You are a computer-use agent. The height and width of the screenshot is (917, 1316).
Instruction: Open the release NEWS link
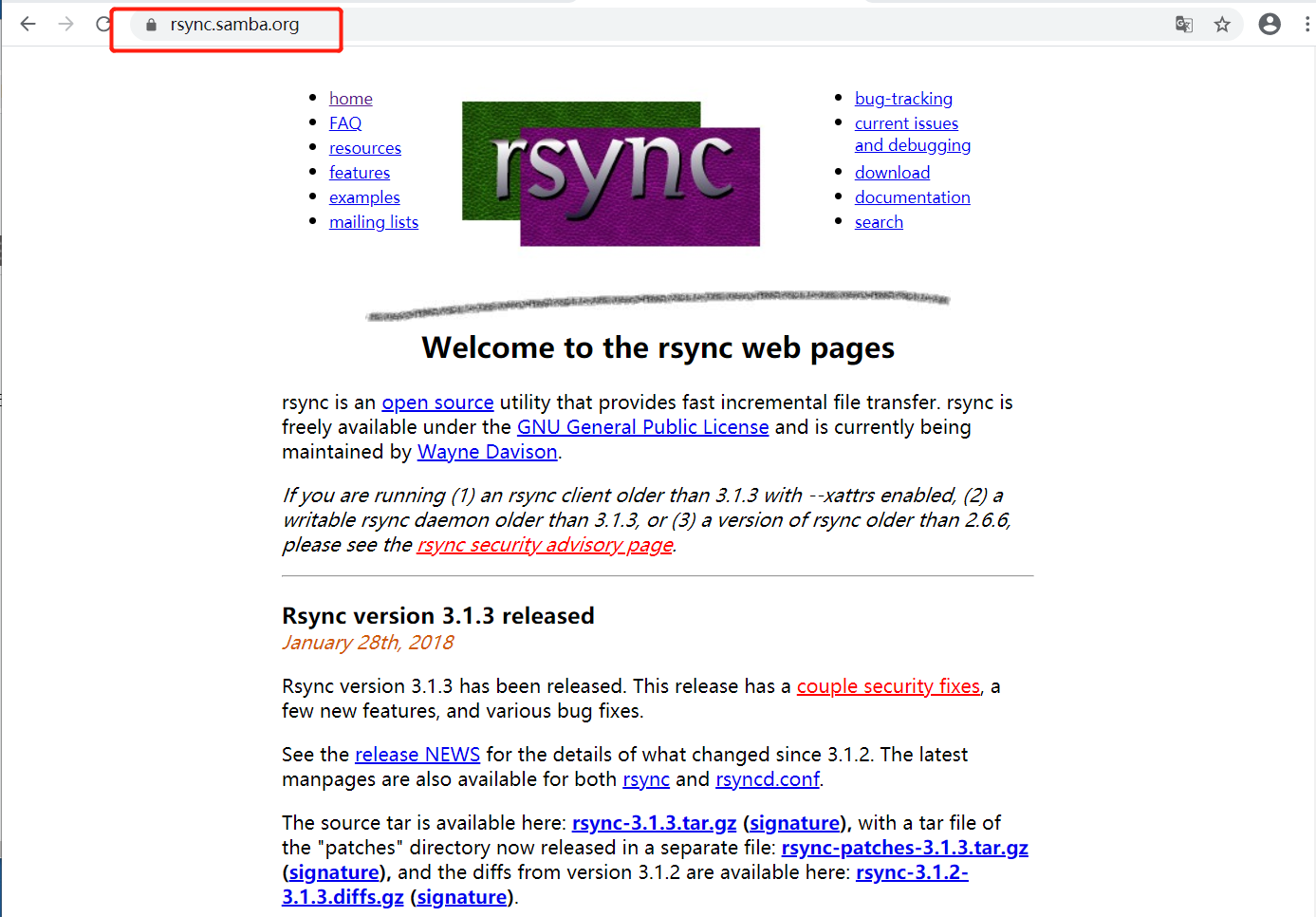click(x=417, y=754)
